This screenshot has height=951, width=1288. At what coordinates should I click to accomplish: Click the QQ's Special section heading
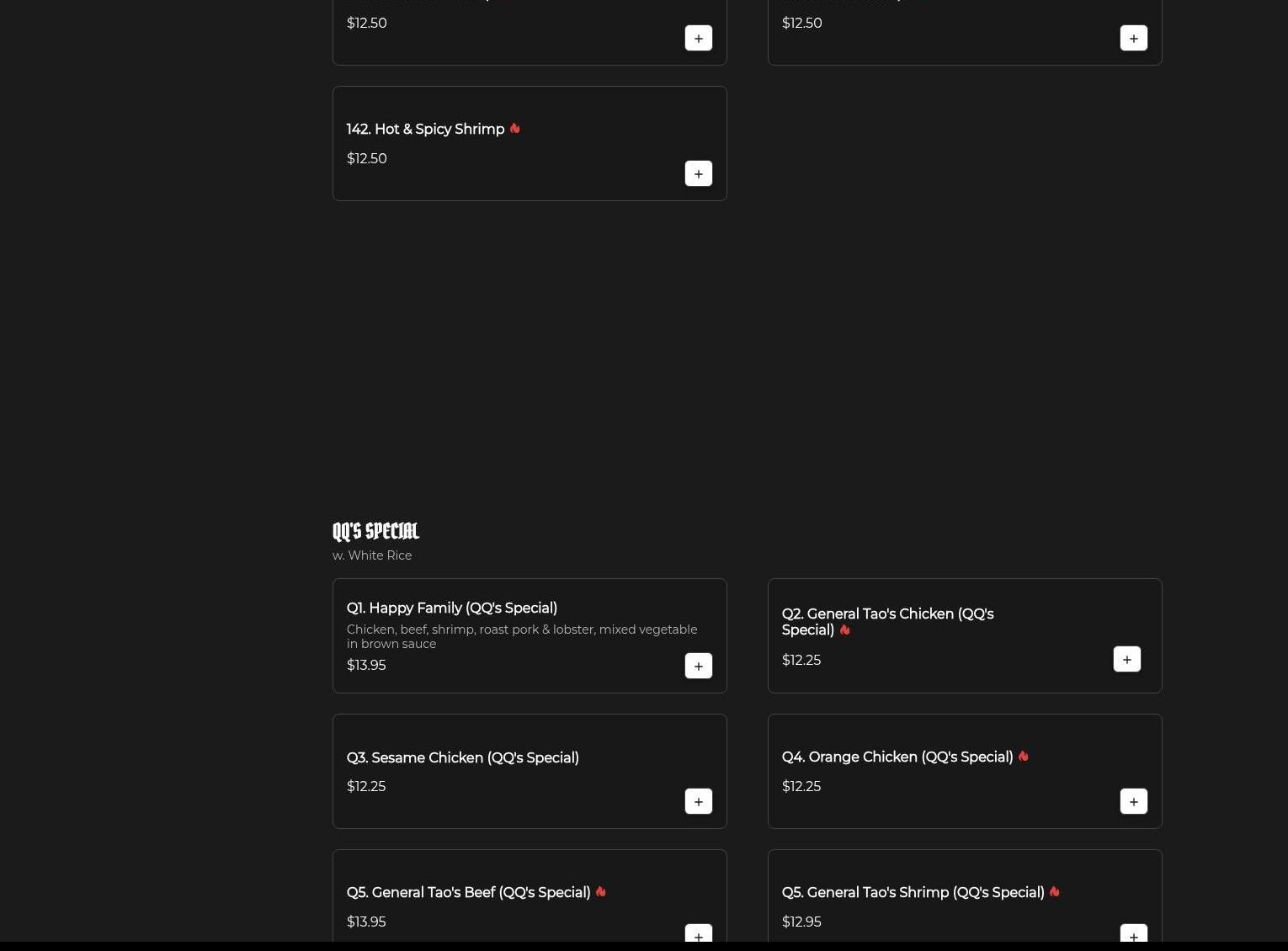pyautogui.click(x=375, y=531)
